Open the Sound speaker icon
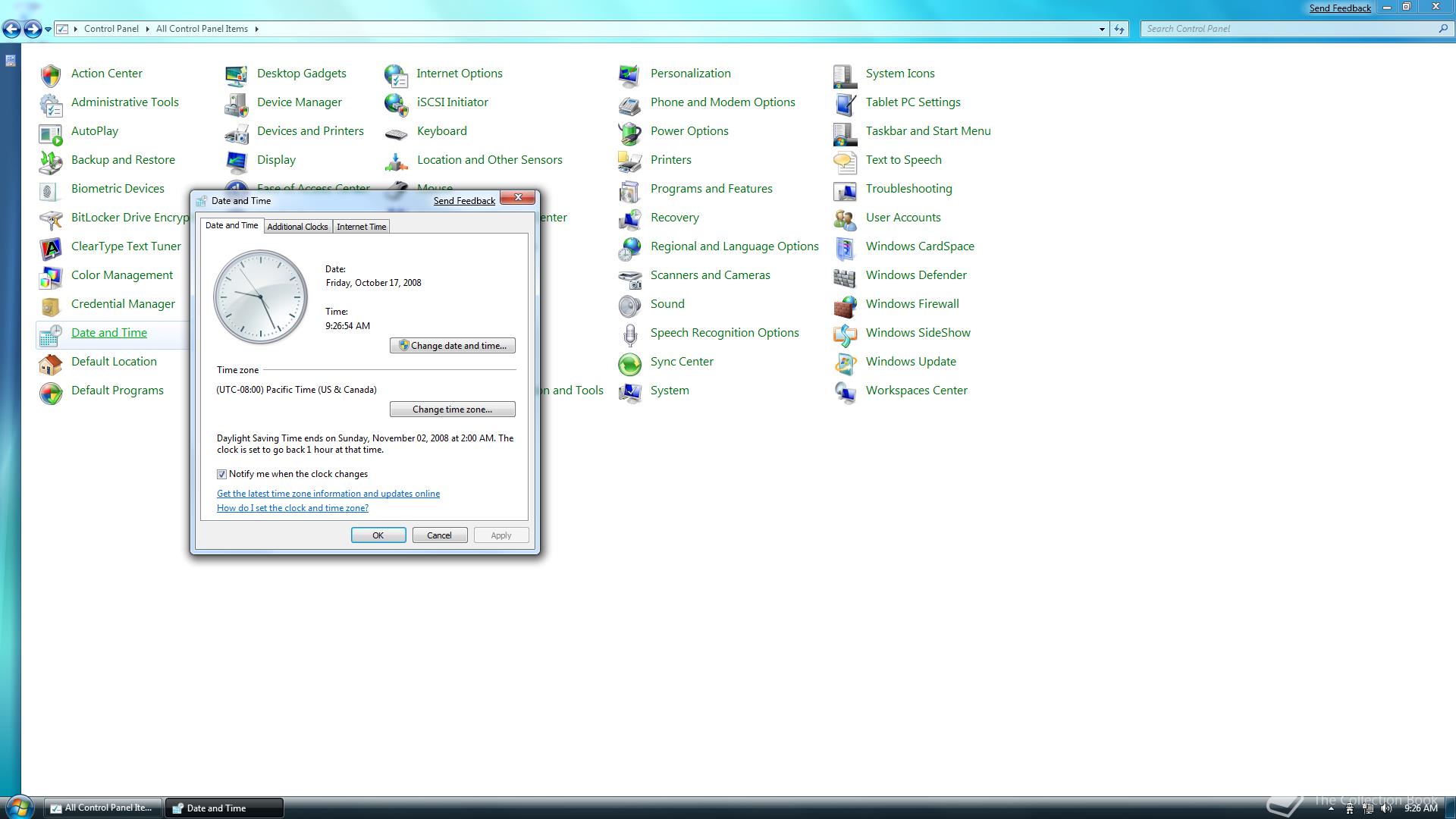 tap(629, 305)
